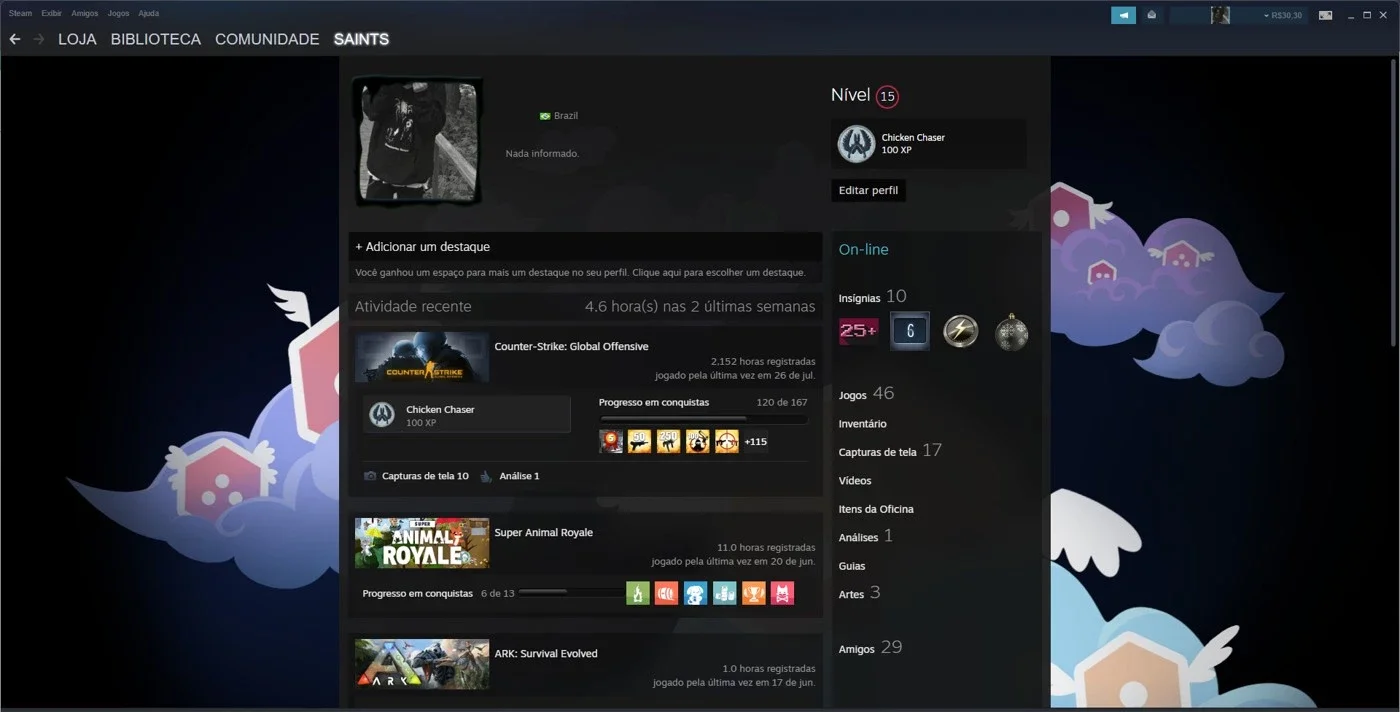
Task: Click the orange barrel achievement icon
Action: [x=667, y=593]
